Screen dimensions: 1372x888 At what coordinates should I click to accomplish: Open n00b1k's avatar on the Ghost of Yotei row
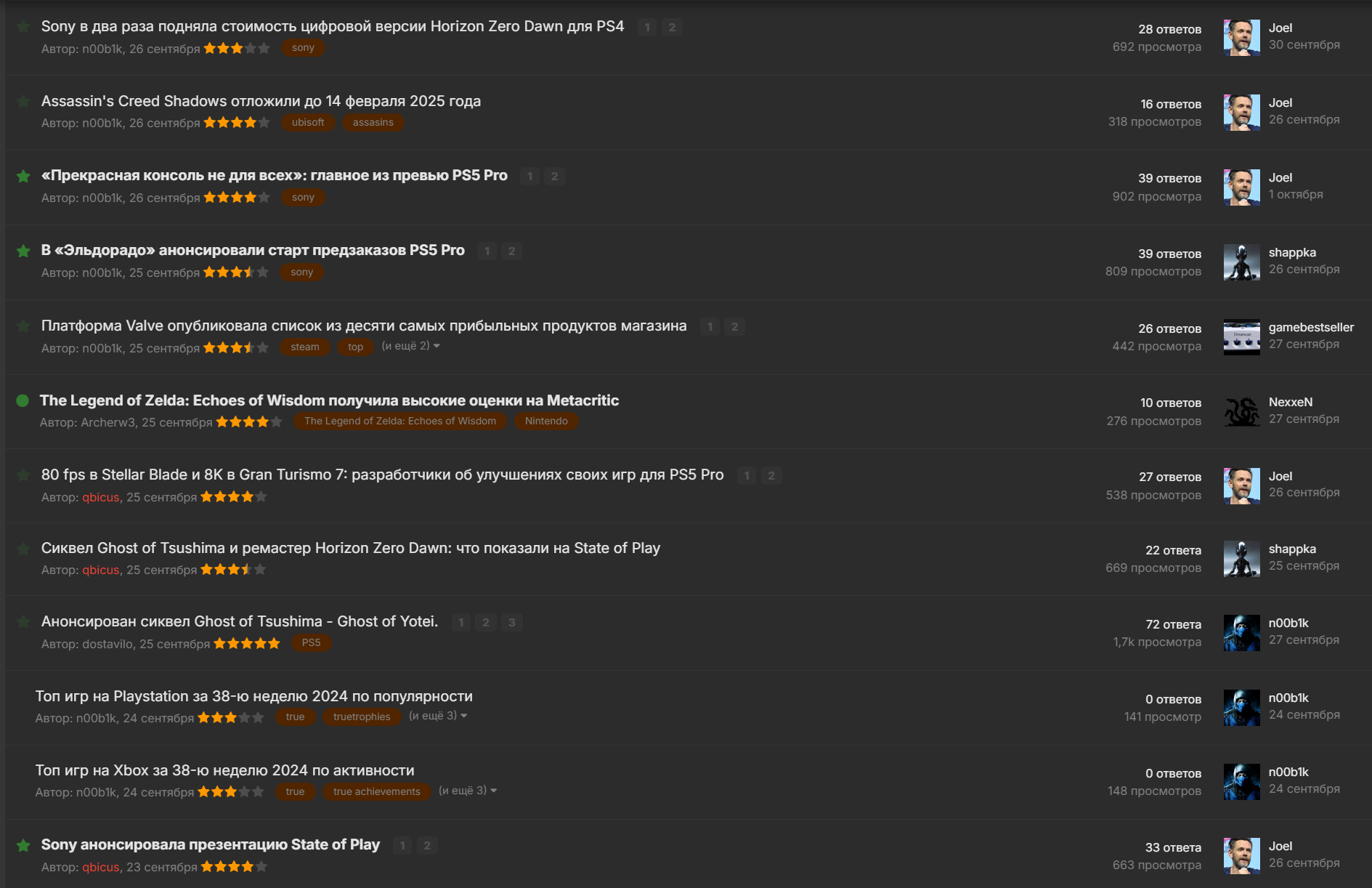[1241, 633]
